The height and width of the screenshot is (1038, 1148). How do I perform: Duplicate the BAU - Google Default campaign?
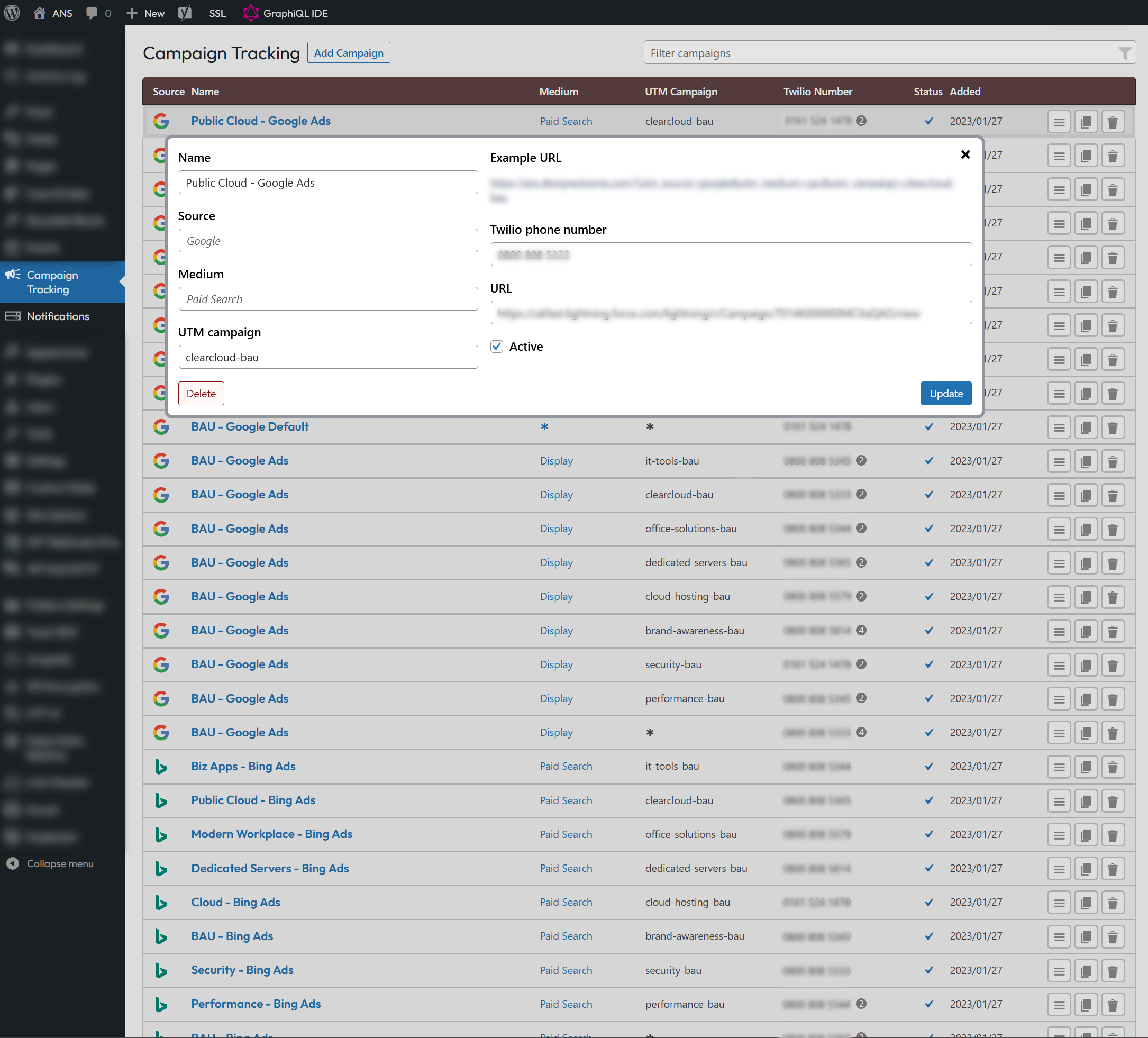(1086, 427)
